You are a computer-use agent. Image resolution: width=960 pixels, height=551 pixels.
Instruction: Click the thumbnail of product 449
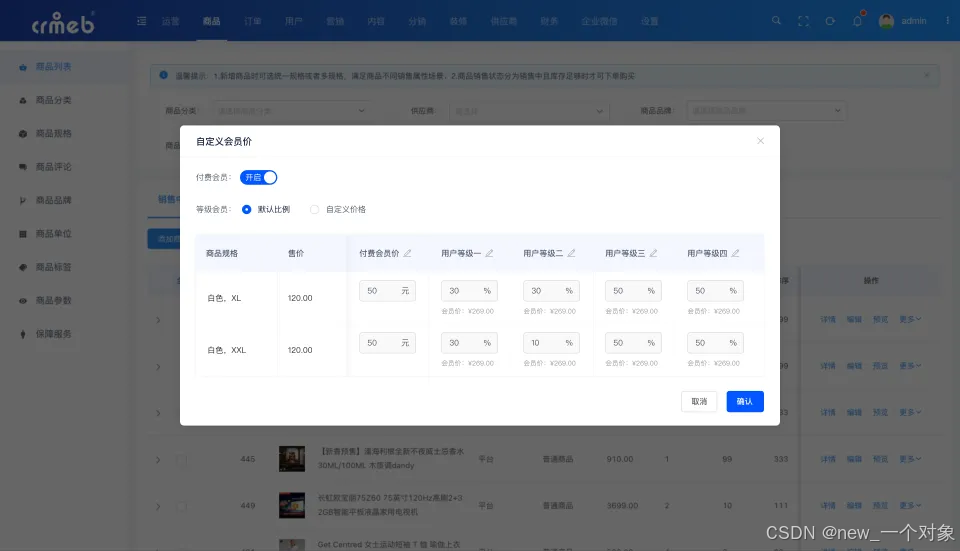pos(292,506)
